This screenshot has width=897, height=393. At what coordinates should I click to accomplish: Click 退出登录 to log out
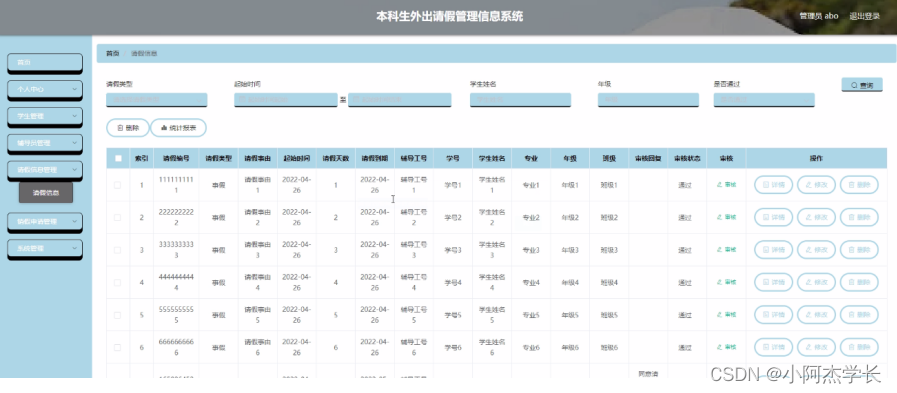(864, 16)
